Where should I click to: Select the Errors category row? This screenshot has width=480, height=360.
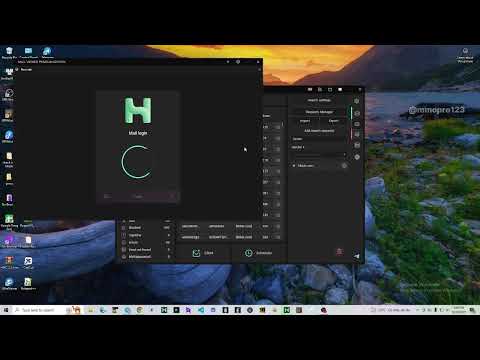[x=146, y=242]
